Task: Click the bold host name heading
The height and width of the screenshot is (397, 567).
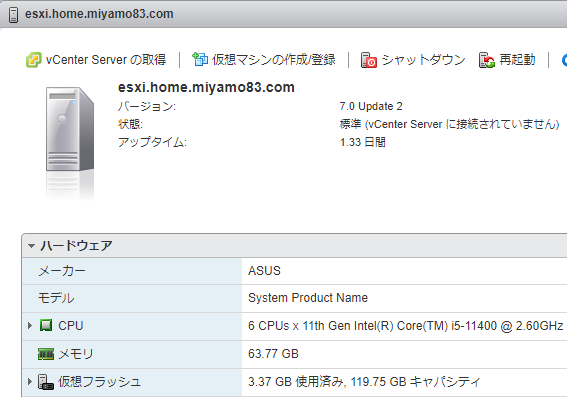Action: coord(206,87)
